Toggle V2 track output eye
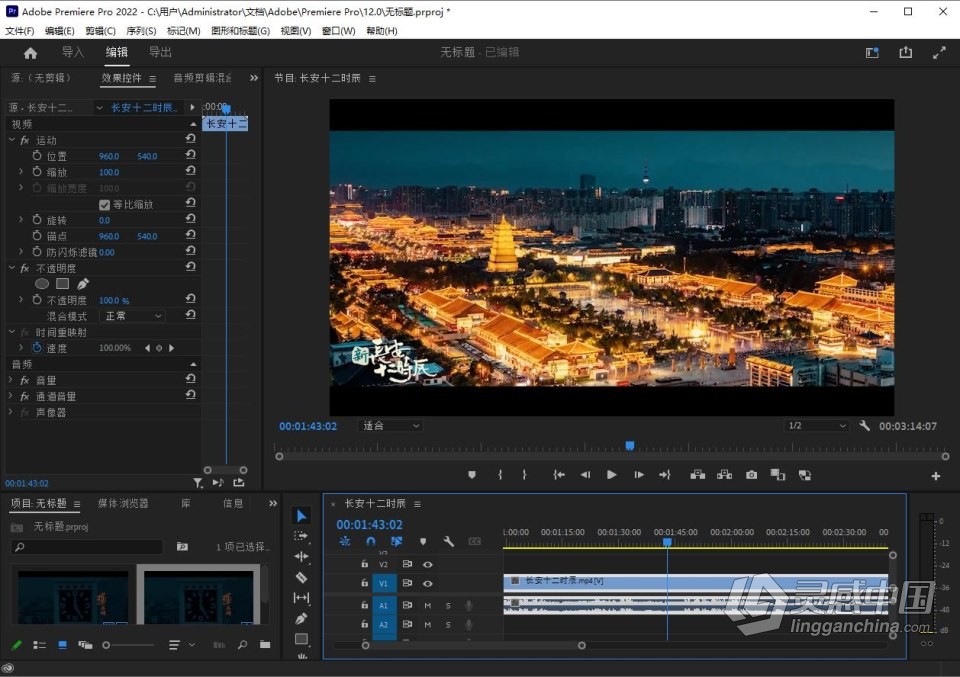The width and height of the screenshot is (960, 677). click(x=427, y=564)
